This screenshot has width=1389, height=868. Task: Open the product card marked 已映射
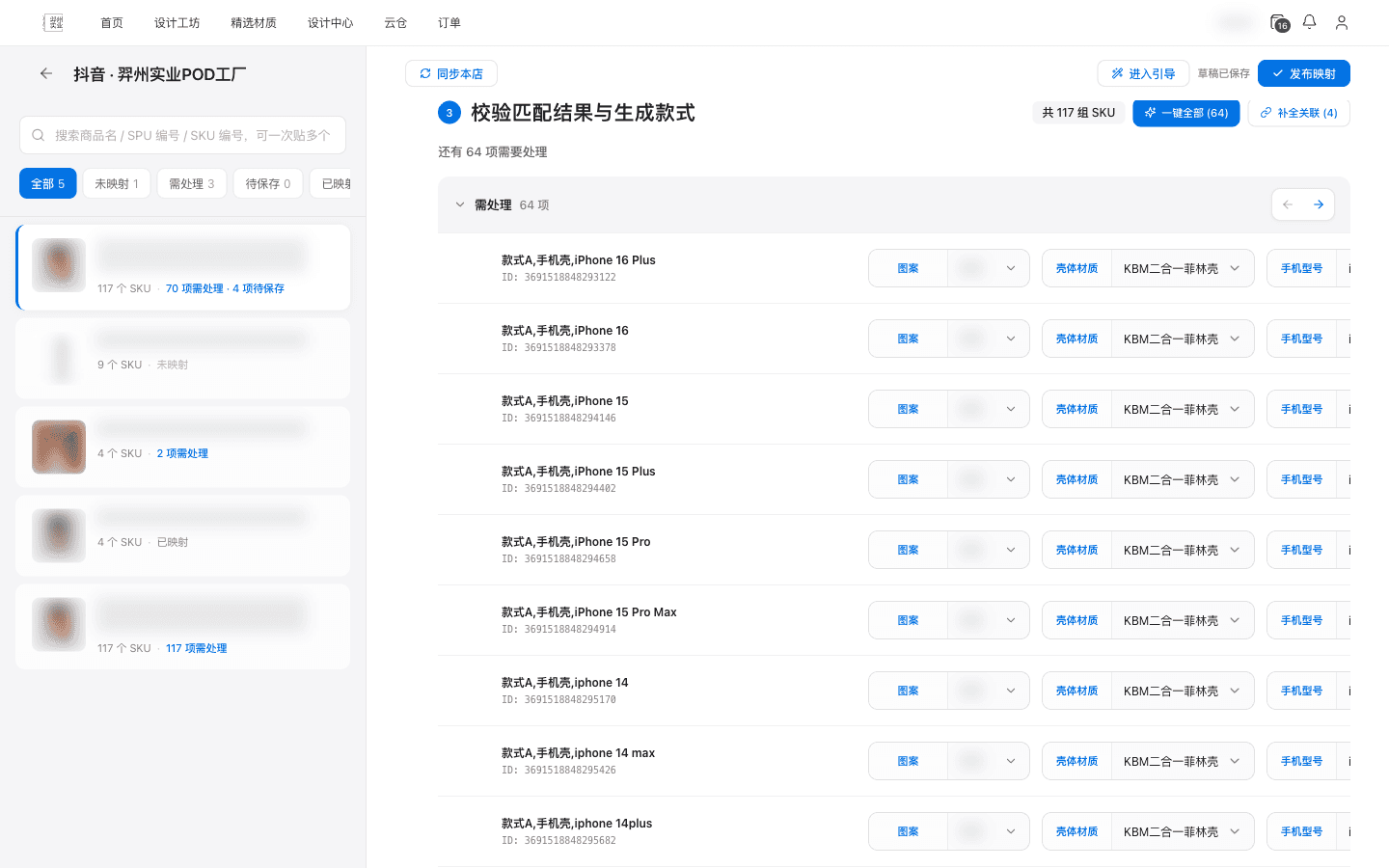coord(183,535)
